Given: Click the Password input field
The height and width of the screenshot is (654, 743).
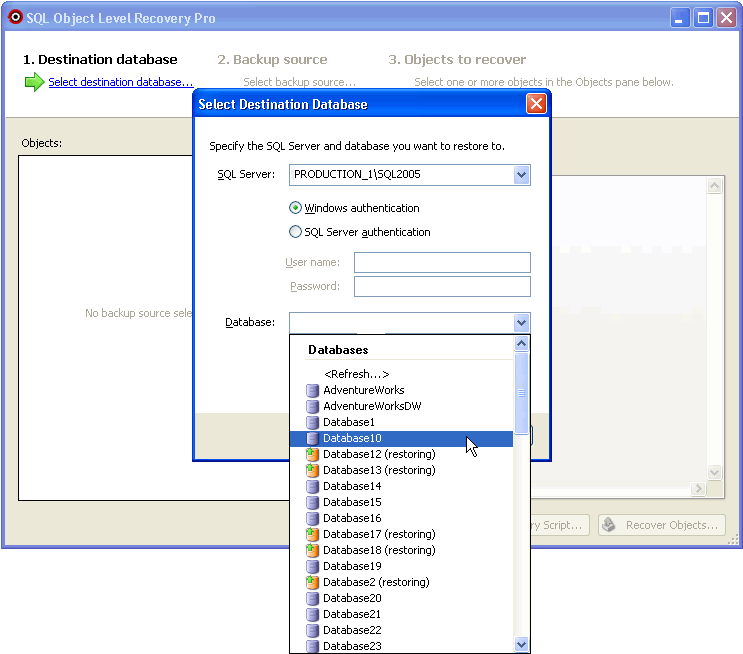Looking at the screenshot, I should (x=442, y=287).
